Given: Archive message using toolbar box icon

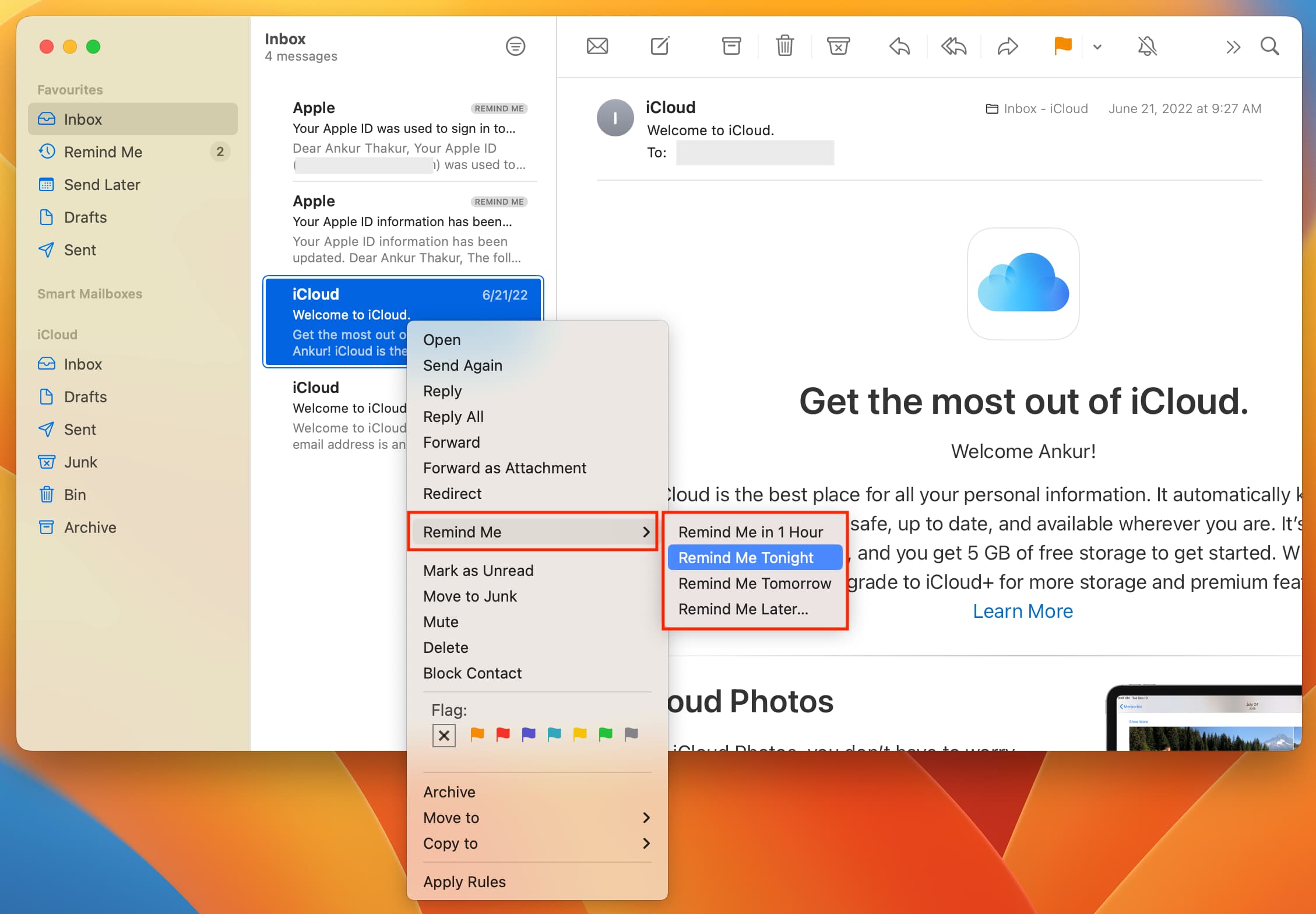Looking at the screenshot, I should 731,45.
